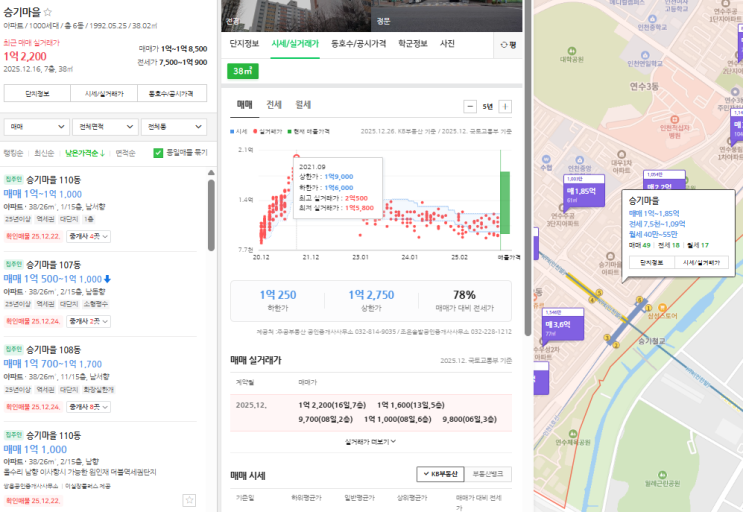Screen dimensions: 743x512
Task: Click the detail panel vertical scrollbar
Action: (528, 166)
